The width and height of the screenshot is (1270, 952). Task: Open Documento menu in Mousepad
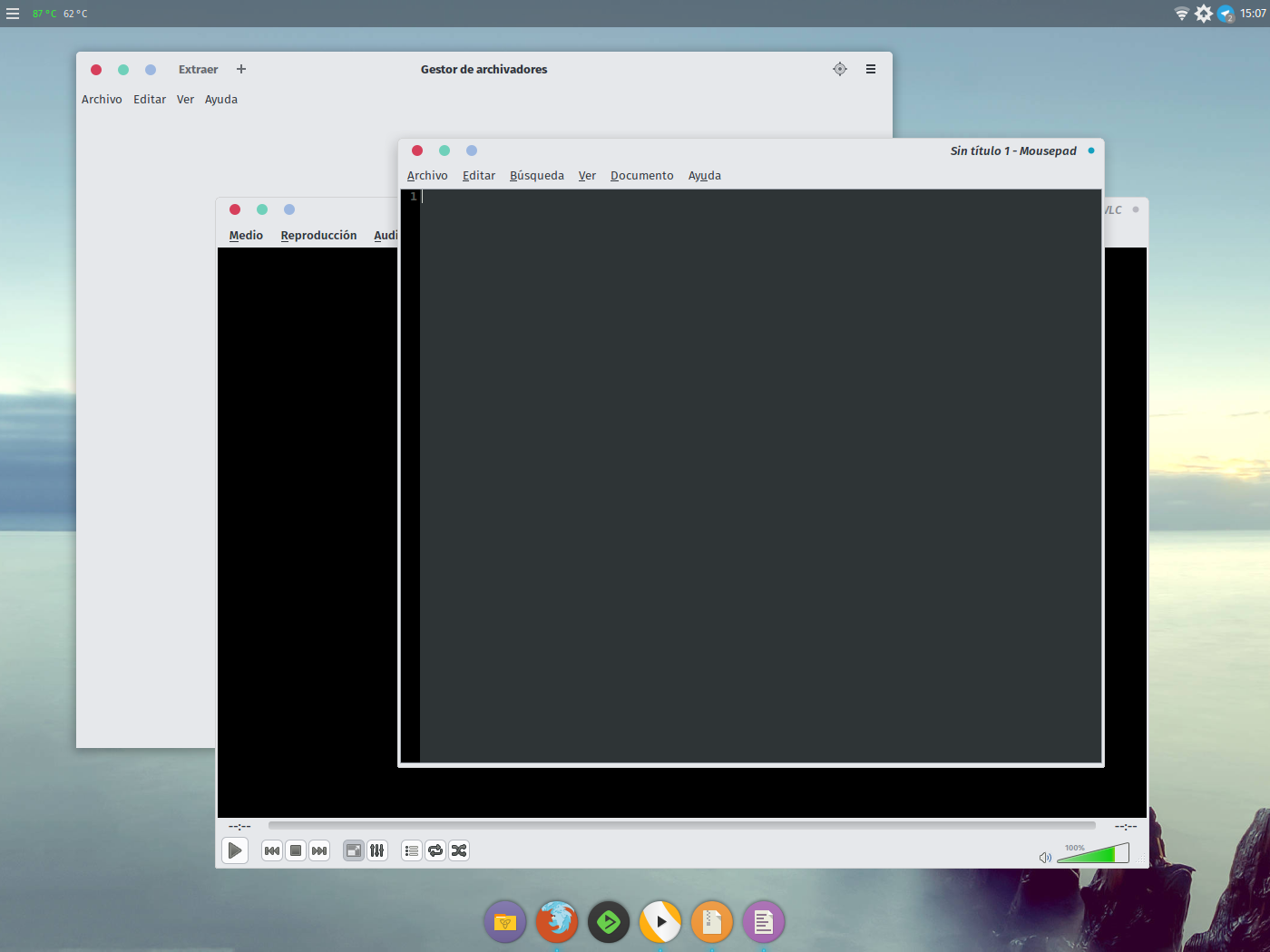(642, 176)
